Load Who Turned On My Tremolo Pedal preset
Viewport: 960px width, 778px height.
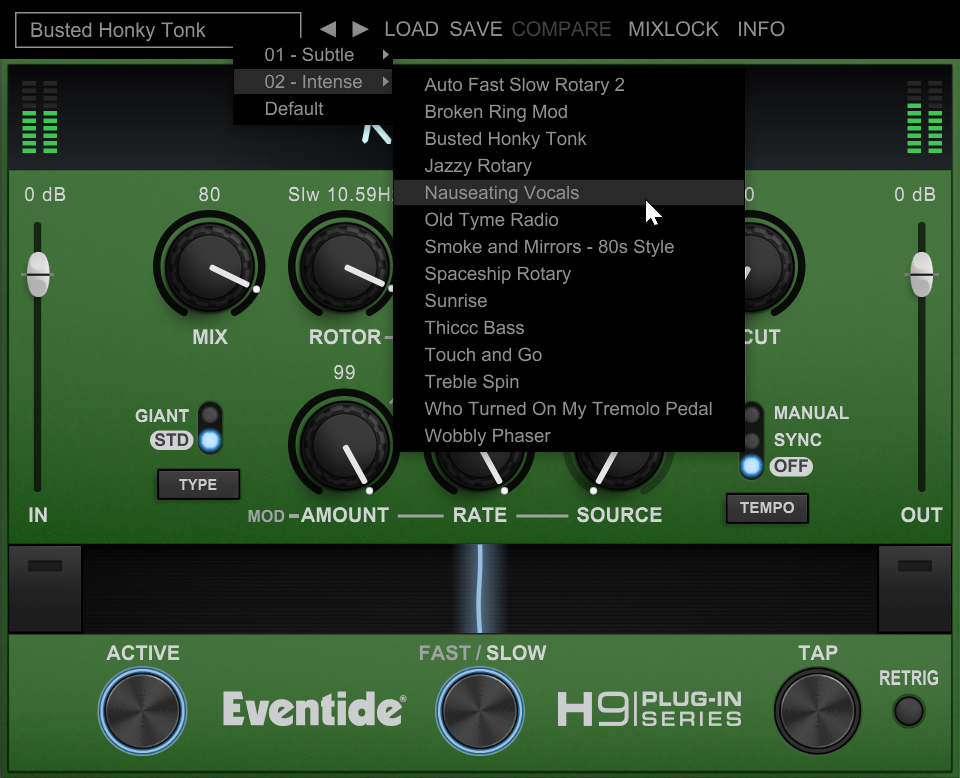[x=569, y=408]
